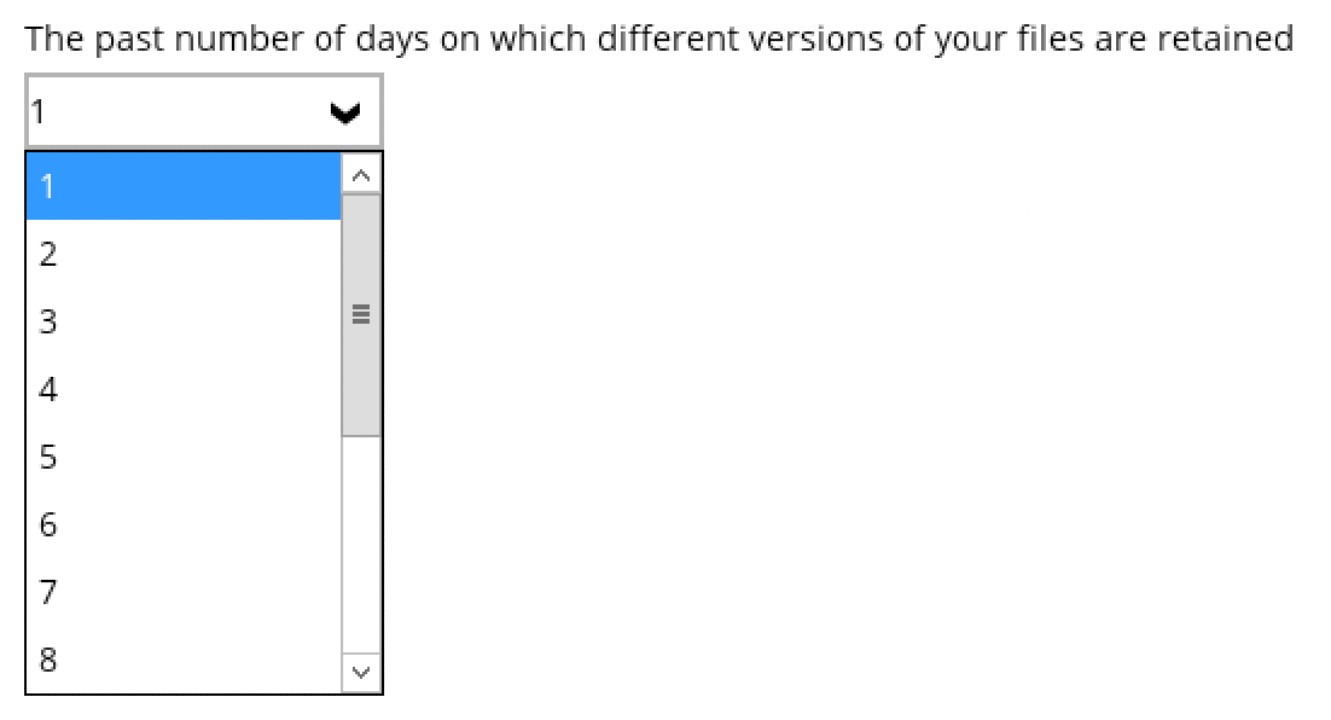Collapse the retention days dropdown using its chevron
Image resolution: width=1331 pixels, height=720 pixels.
click(346, 113)
